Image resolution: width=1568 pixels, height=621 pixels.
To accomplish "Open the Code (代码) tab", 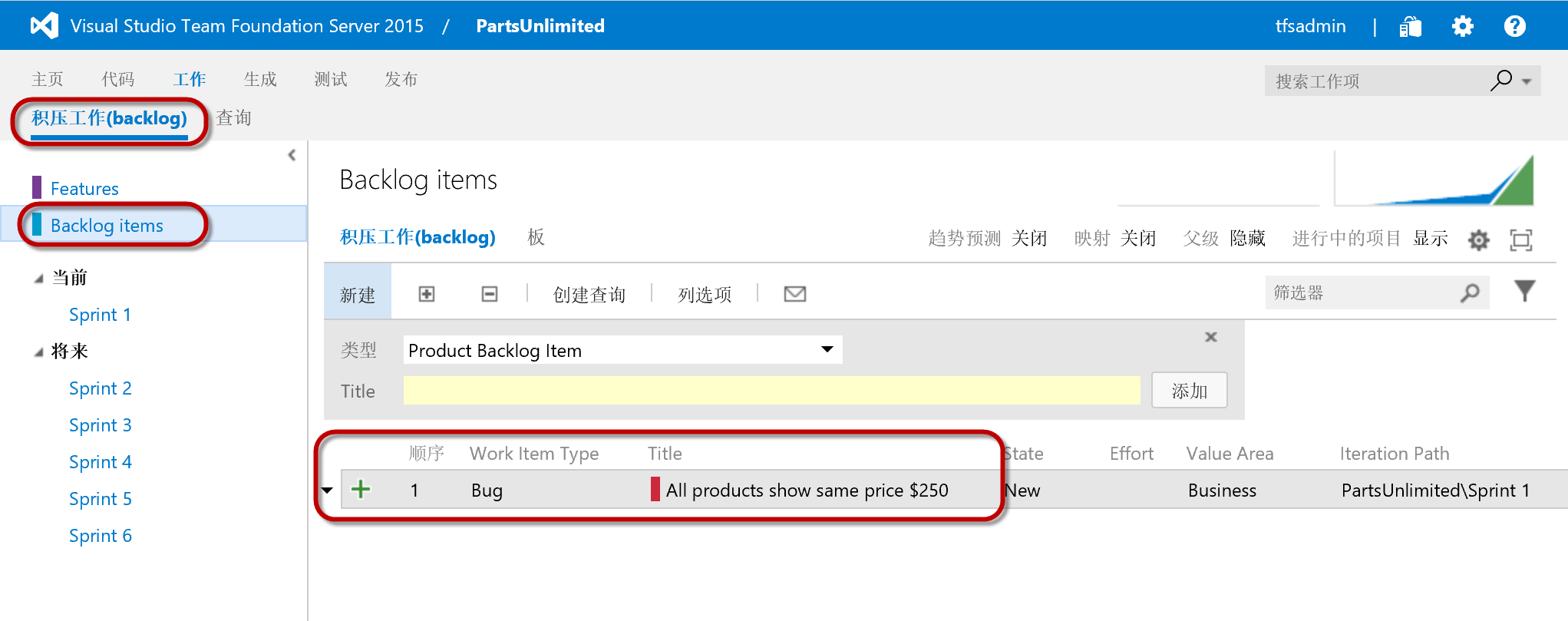I will [x=118, y=79].
